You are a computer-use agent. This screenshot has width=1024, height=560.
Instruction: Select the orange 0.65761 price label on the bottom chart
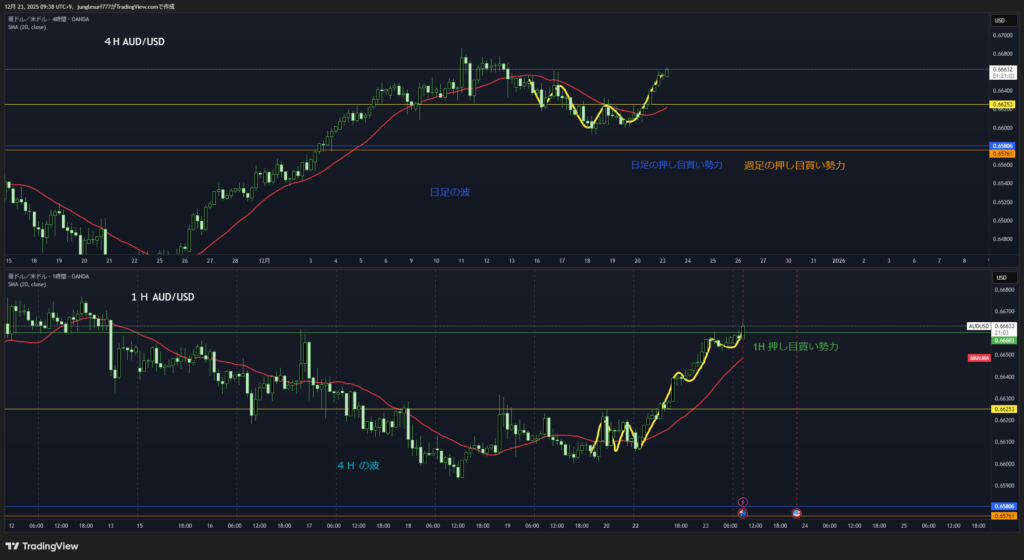(x=1002, y=516)
